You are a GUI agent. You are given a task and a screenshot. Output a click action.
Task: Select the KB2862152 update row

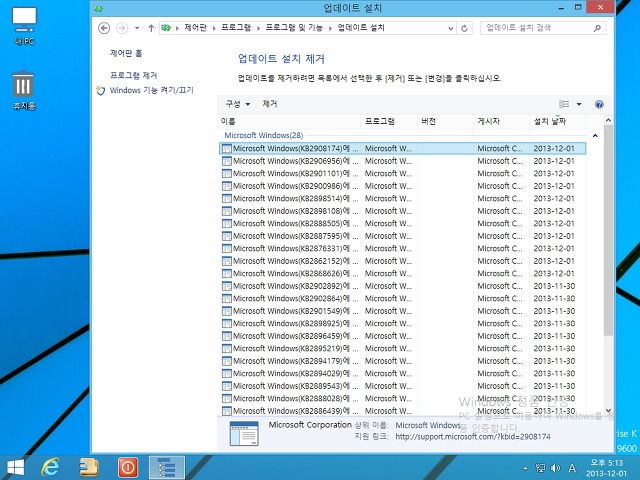click(x=402, y=261)
